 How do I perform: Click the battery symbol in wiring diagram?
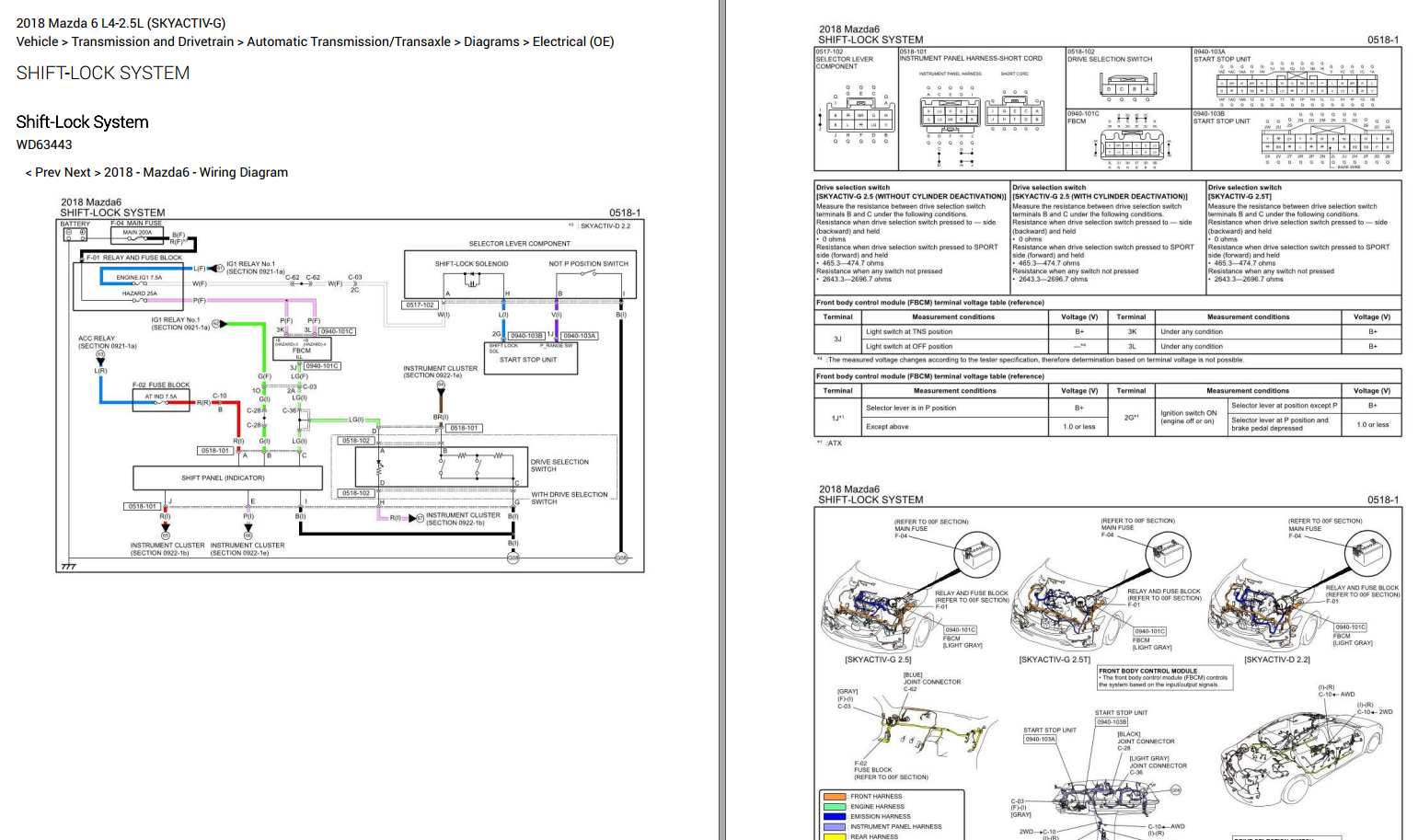pos(75,234)
